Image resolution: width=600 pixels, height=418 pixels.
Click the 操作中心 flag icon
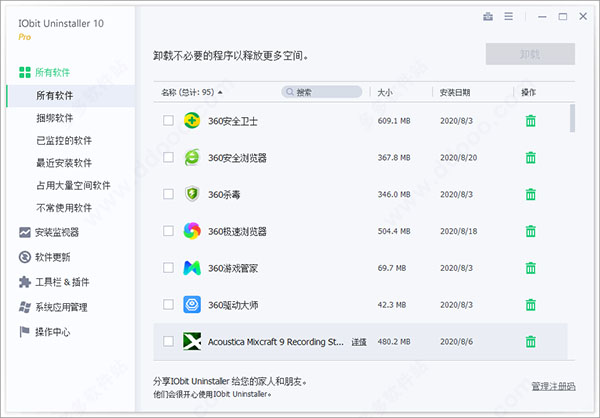[x=24, y=332]
